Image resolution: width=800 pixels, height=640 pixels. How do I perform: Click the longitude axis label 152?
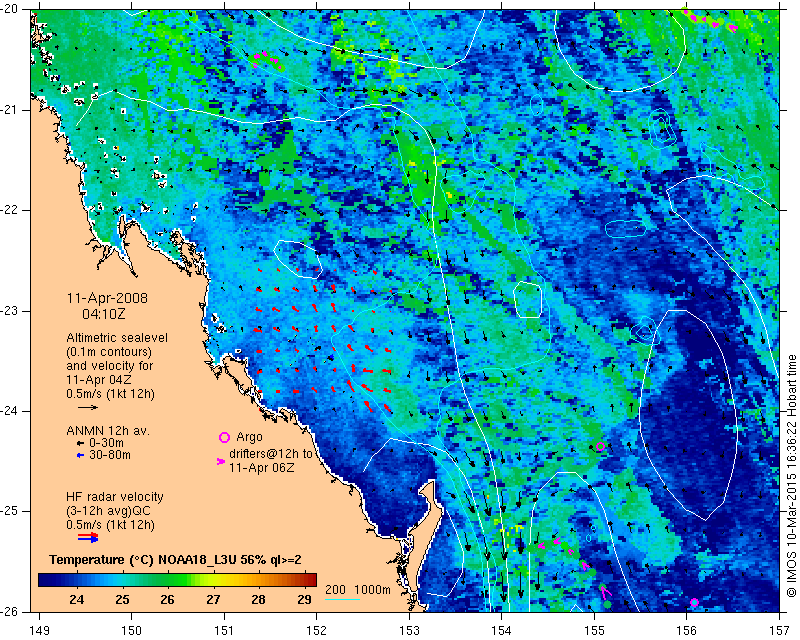click(317, 630)
